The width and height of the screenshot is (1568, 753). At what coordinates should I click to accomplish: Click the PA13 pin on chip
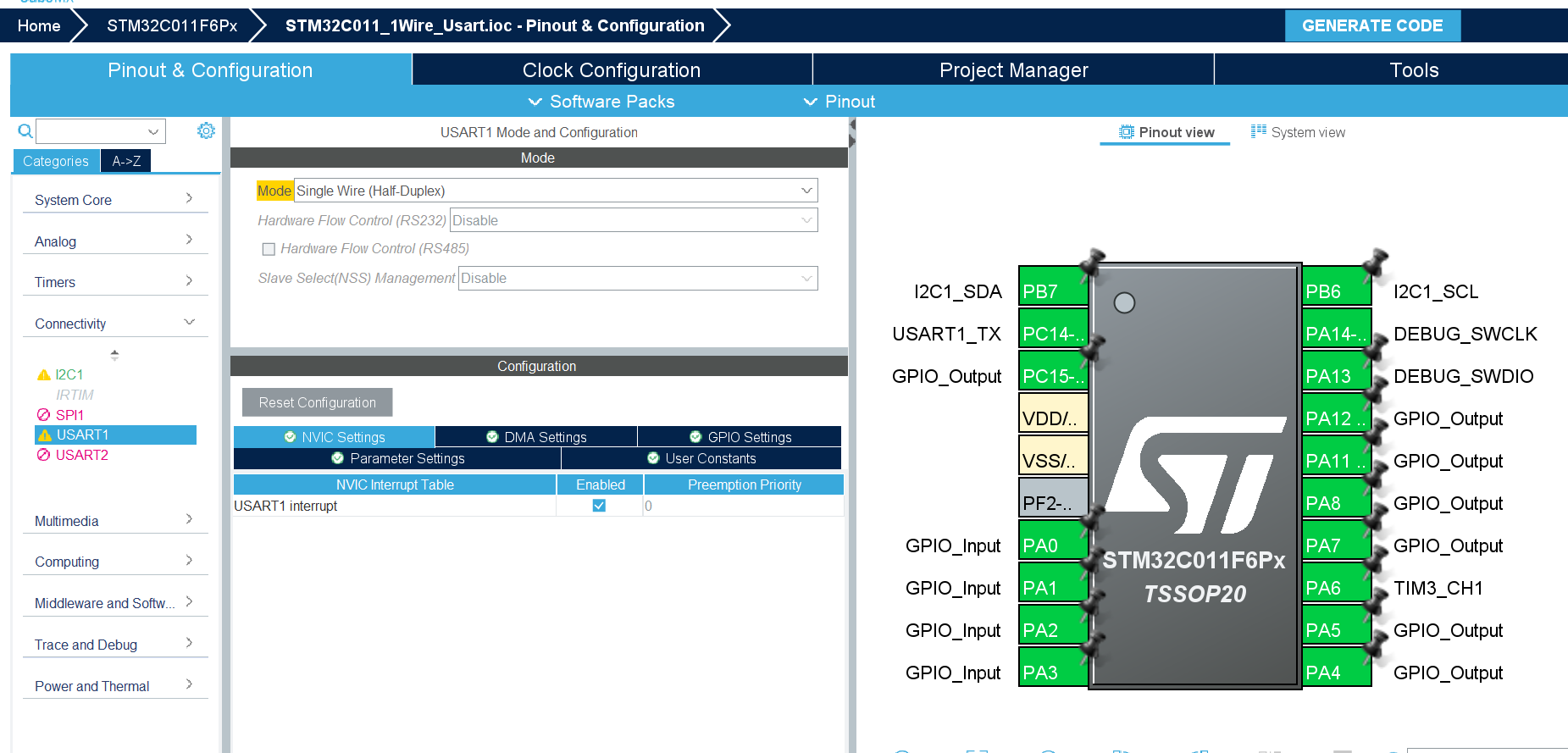[1335, 376]
